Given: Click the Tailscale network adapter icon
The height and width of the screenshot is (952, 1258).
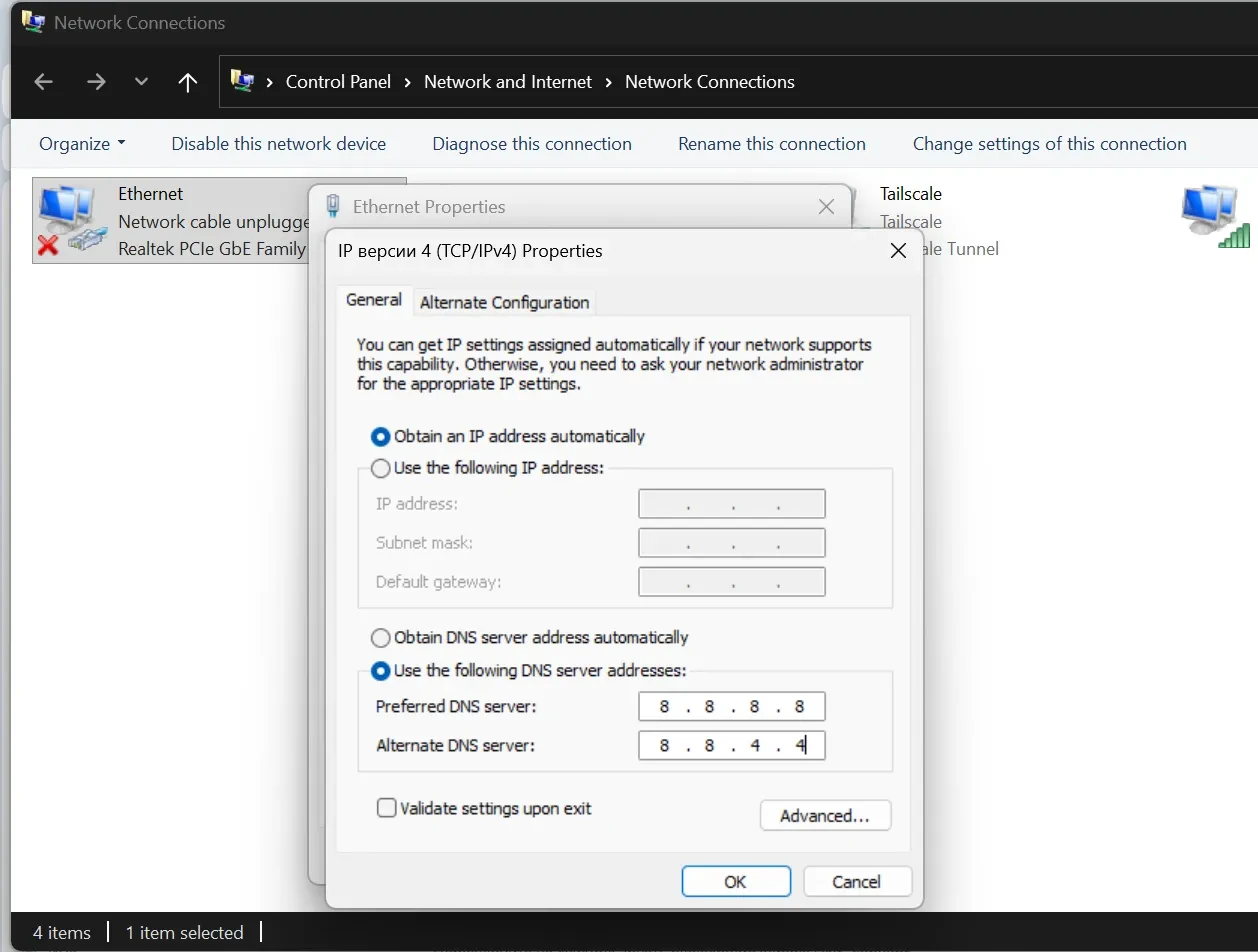Looking at the screenshot, I should 1214,216.
